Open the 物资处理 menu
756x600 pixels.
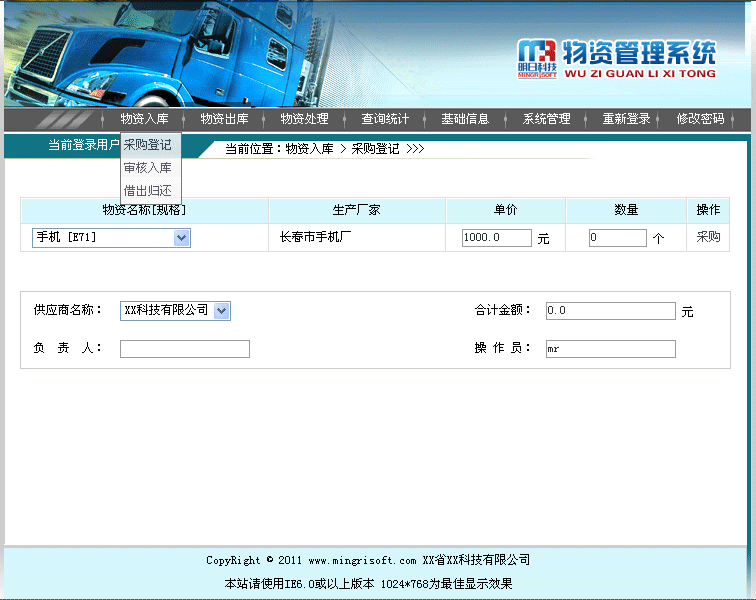304,119
